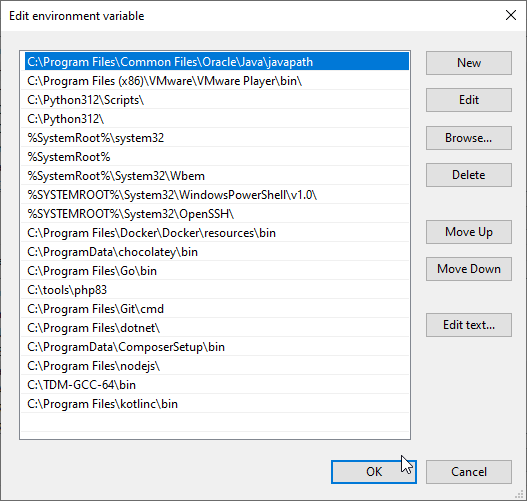Image resolution: width=527 pixels, height=501 pixels.
Task: Select the C:\Python312\Scripts\ entry
Action: pyautogui.click(x=215, y=100)
